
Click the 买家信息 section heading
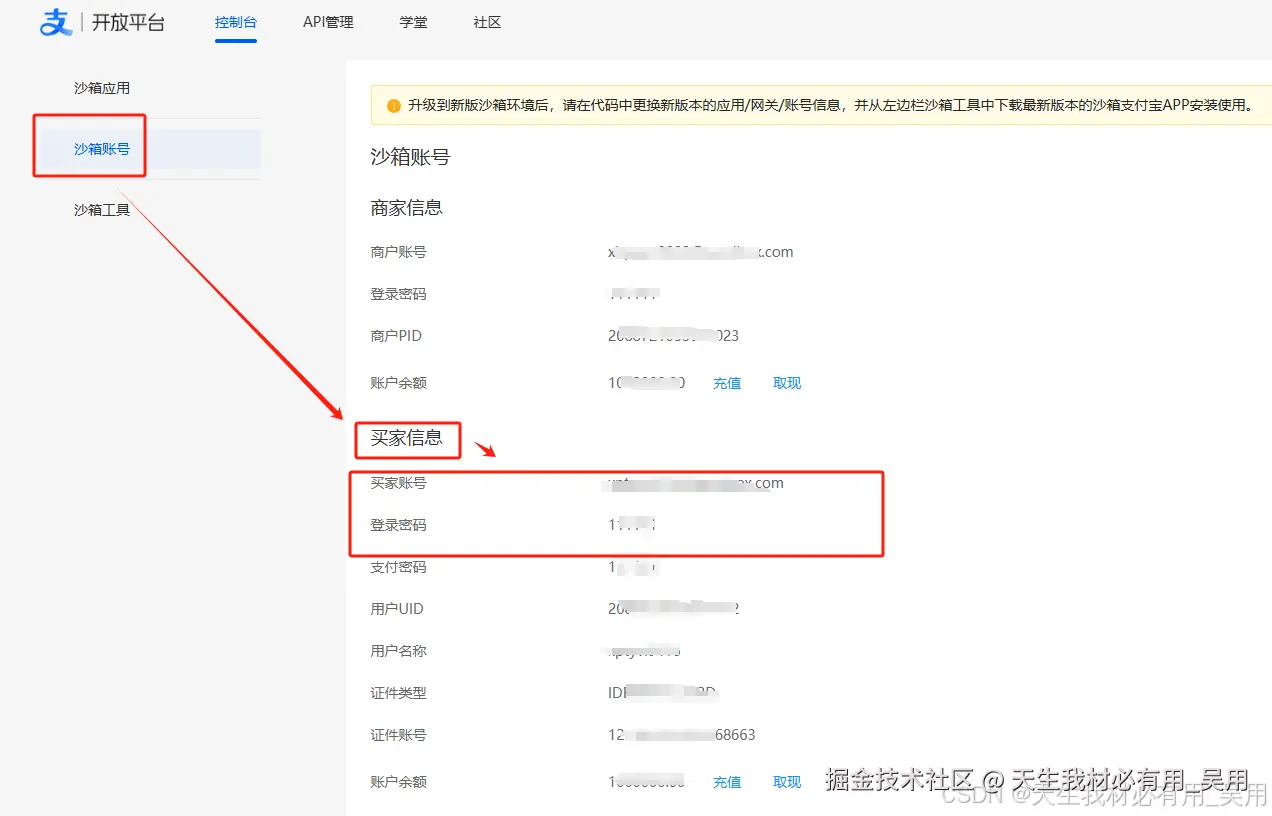[x=407, y=439]
